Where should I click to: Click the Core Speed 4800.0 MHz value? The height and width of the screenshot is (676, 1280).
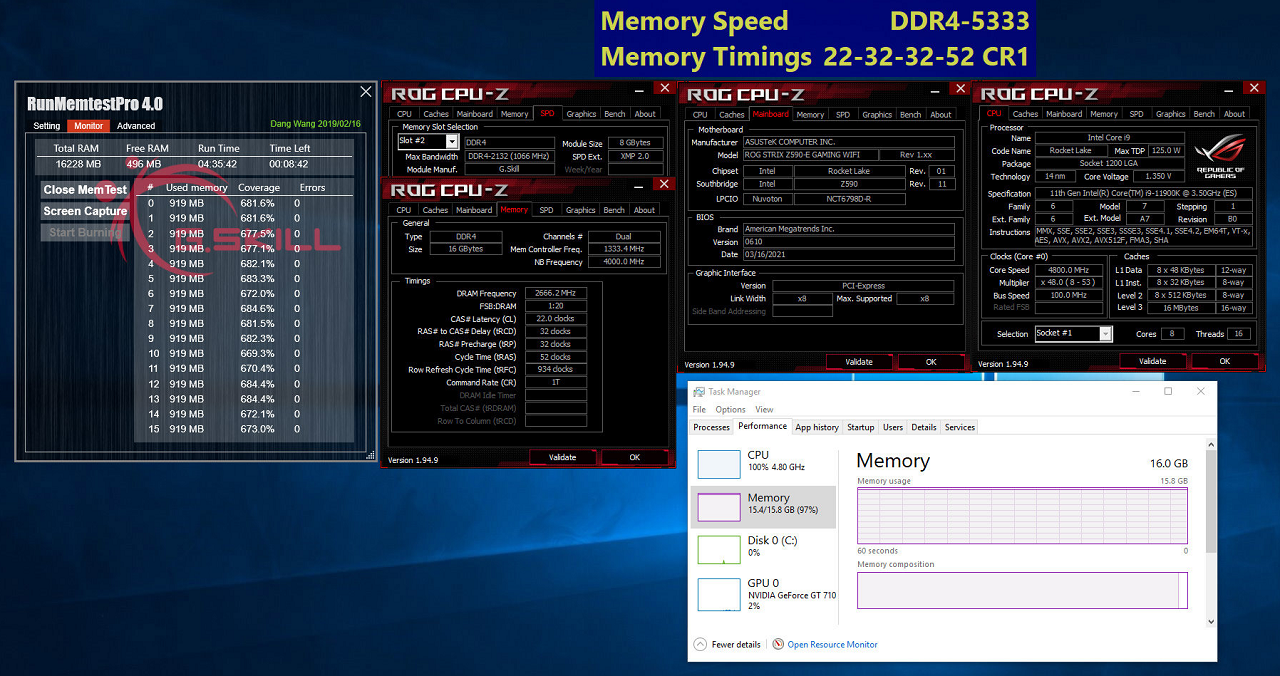1070,270
